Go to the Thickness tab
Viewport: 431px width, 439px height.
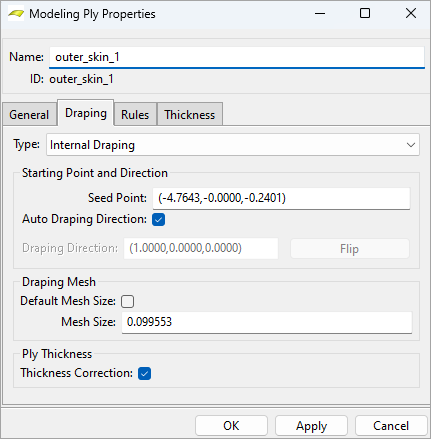[x=190, y=115]
